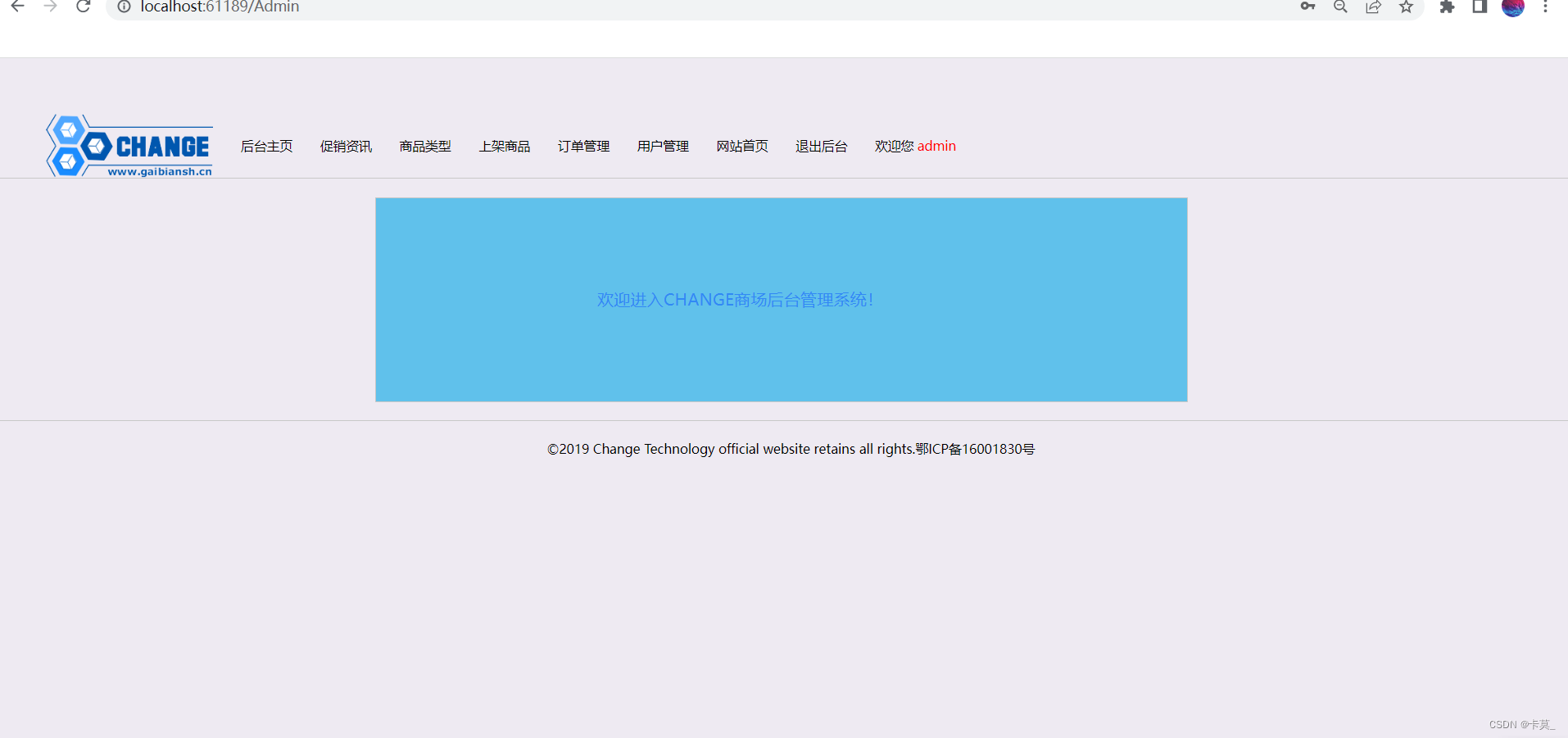The width and height of the screenshot is (1568, 738).
Task: Open the password manager key icon
Action: 1307,7
